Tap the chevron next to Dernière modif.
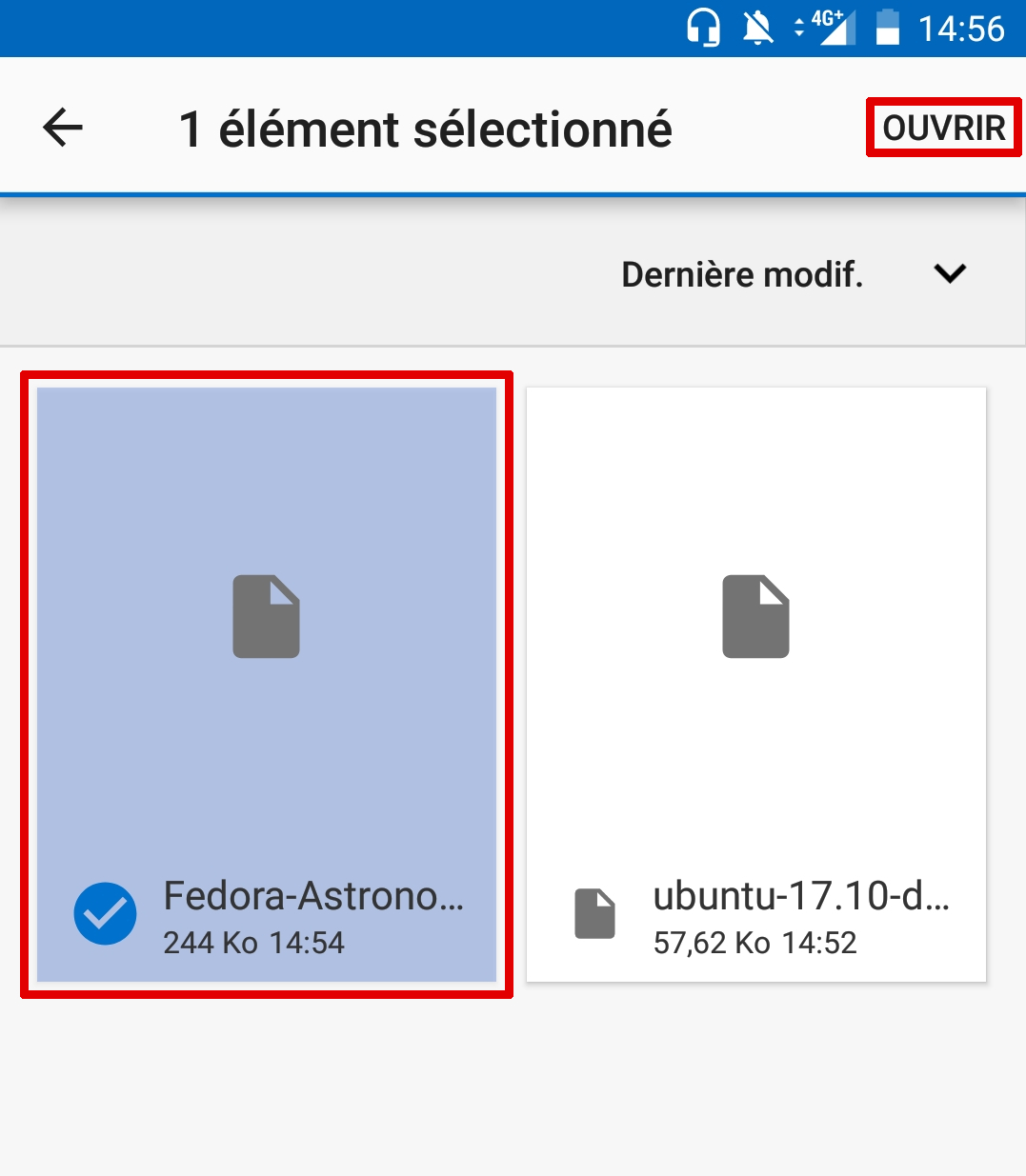Viewport: 1026px width, 1176px height. coord(950,274)
